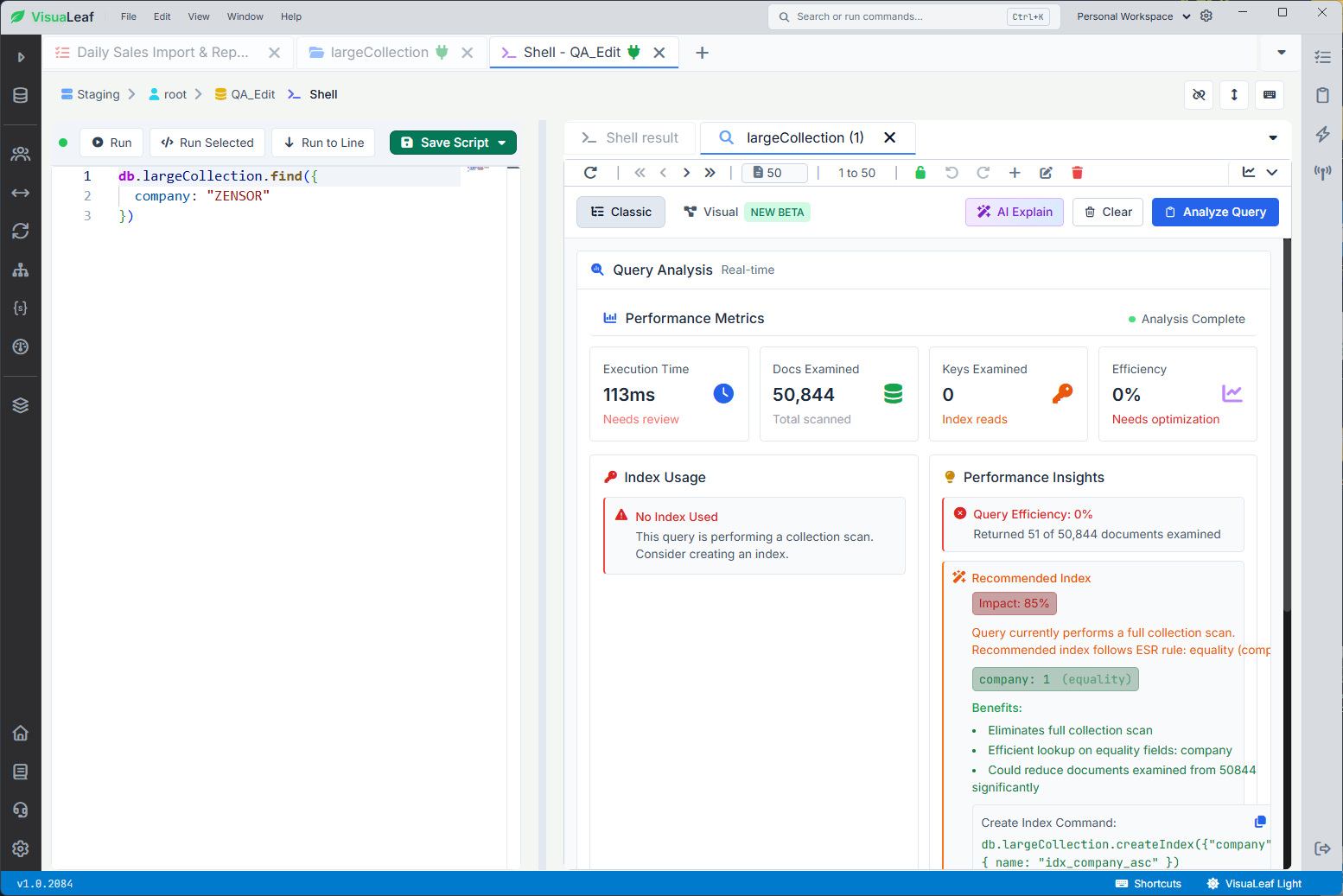Open the support headset sidebar icon
Viewport: 1343px width, 896px height.
[x=21, y=810]
